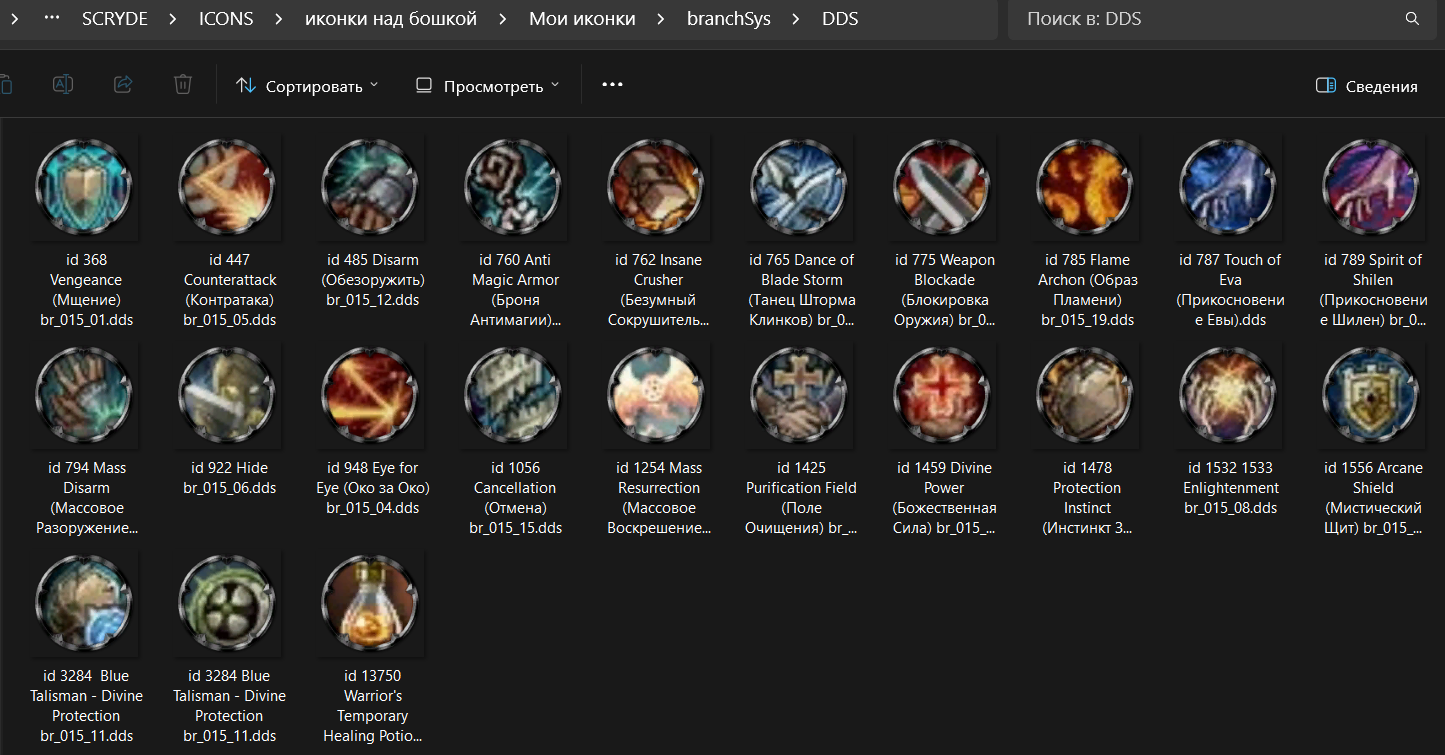Toggle the Сведения details pane
This screenshot has height=755, width=1445.
[1366, 86]
